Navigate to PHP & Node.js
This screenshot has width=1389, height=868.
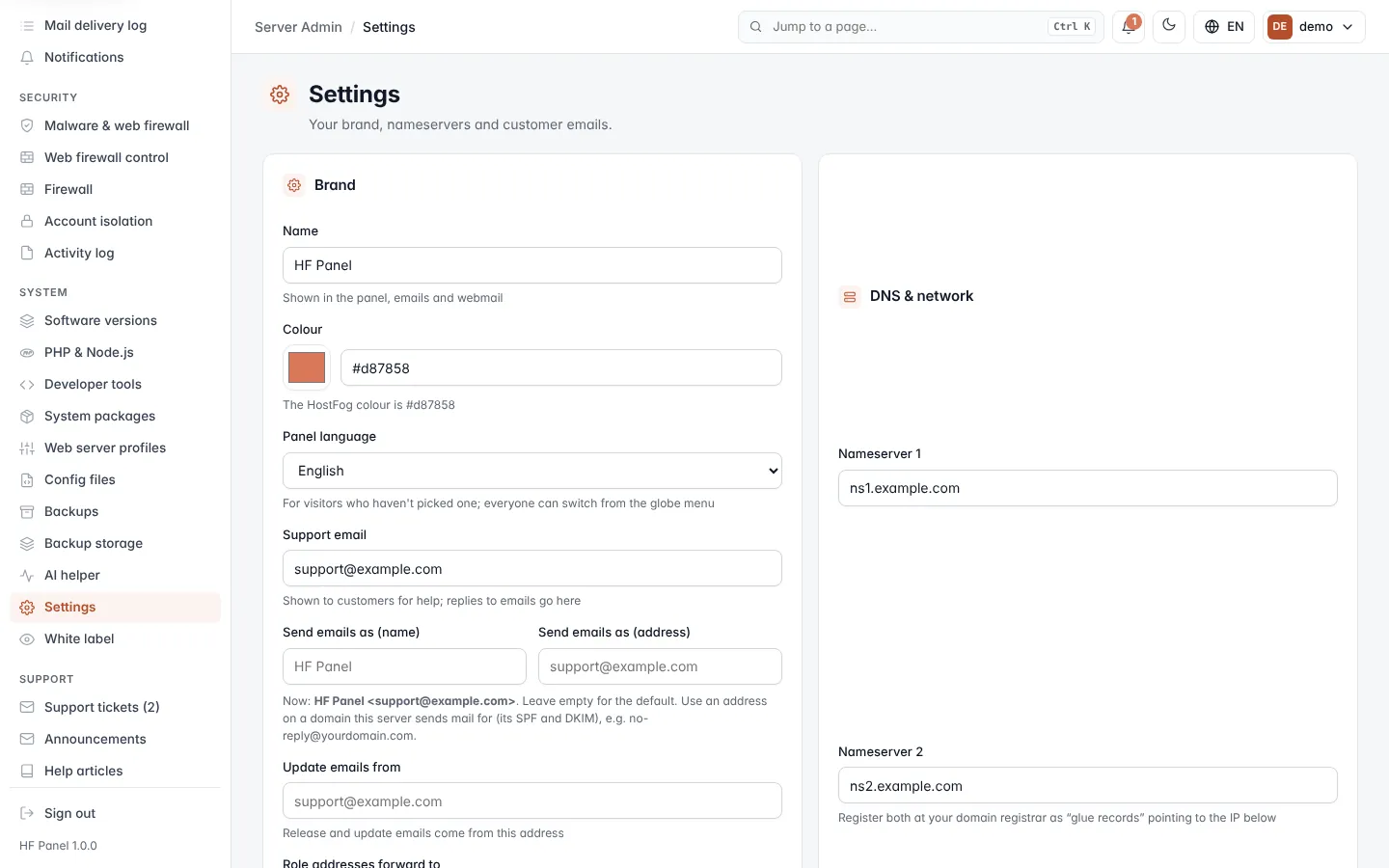click(115, 352)
